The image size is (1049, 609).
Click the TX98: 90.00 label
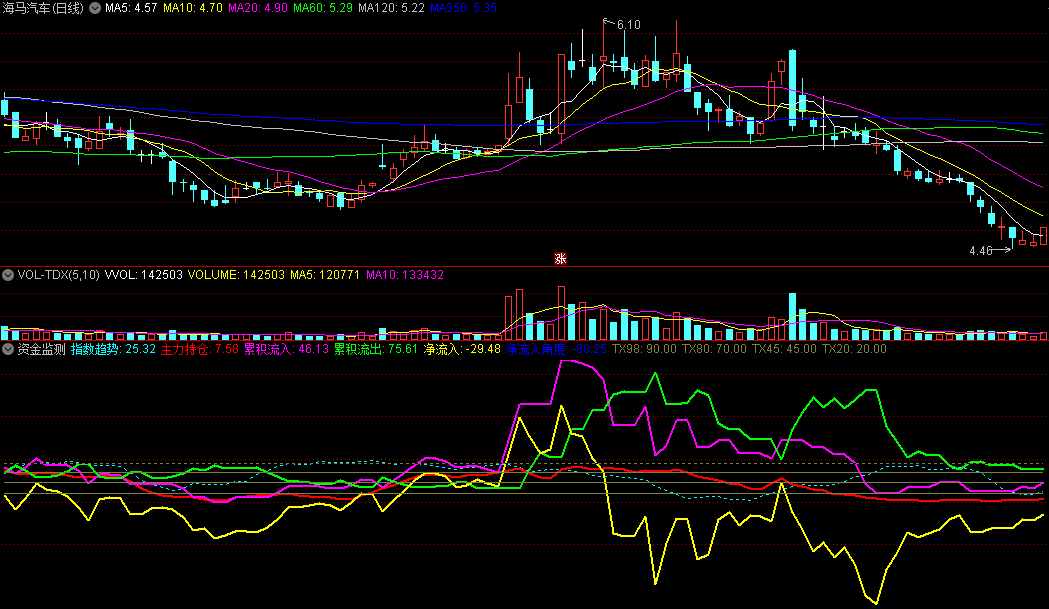[644, 349]
